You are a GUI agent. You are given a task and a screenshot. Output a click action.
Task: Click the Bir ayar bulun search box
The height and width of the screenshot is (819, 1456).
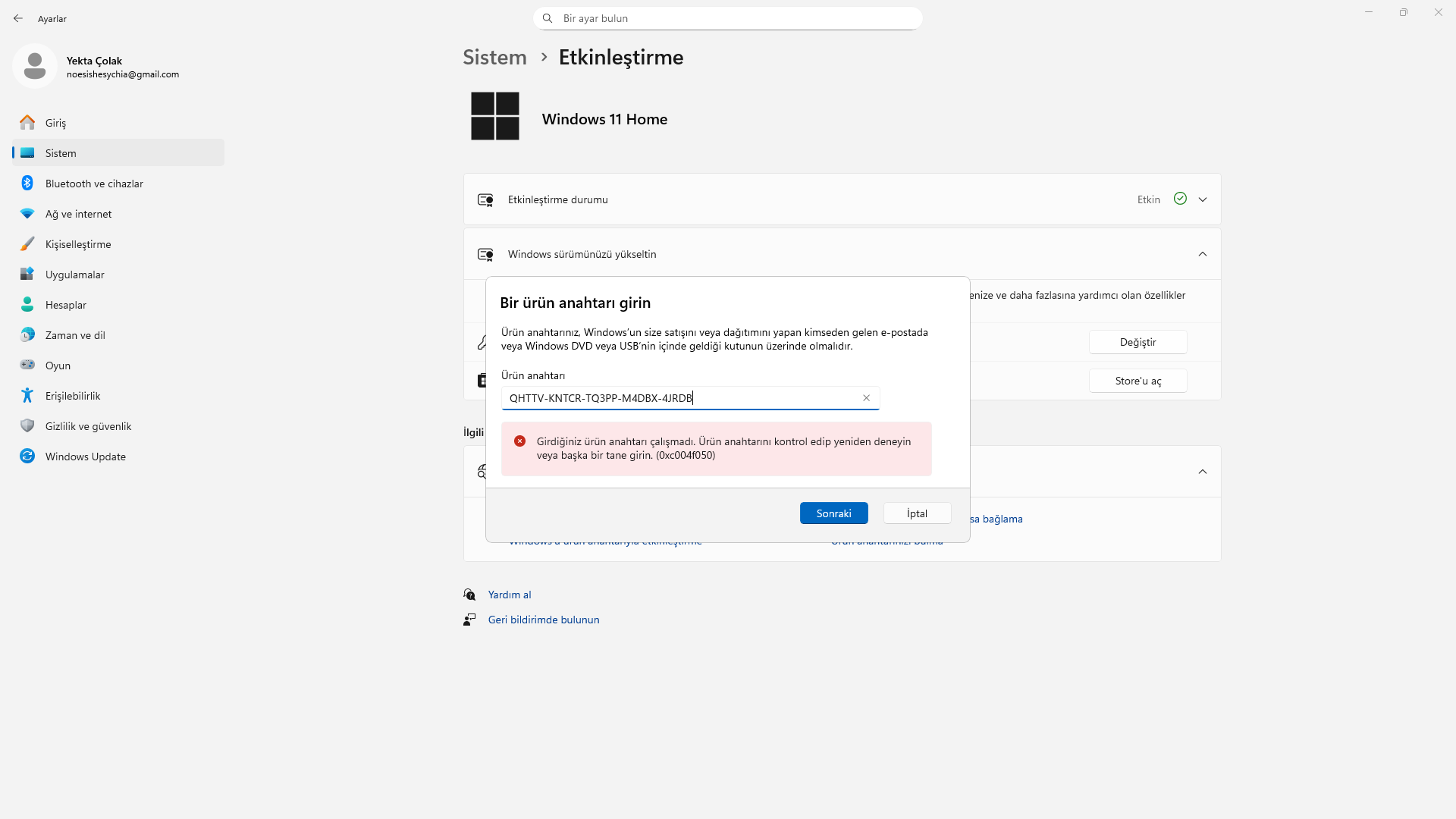pos(728,18)
